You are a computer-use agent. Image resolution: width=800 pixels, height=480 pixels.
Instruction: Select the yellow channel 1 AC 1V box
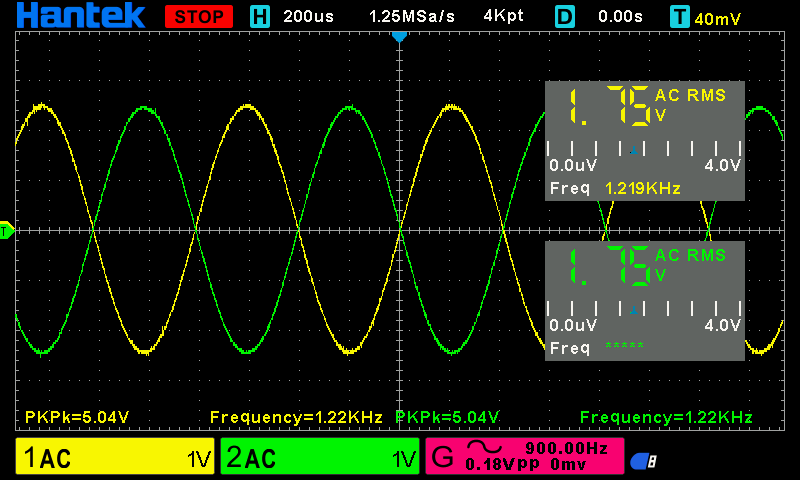pos(115,456)
